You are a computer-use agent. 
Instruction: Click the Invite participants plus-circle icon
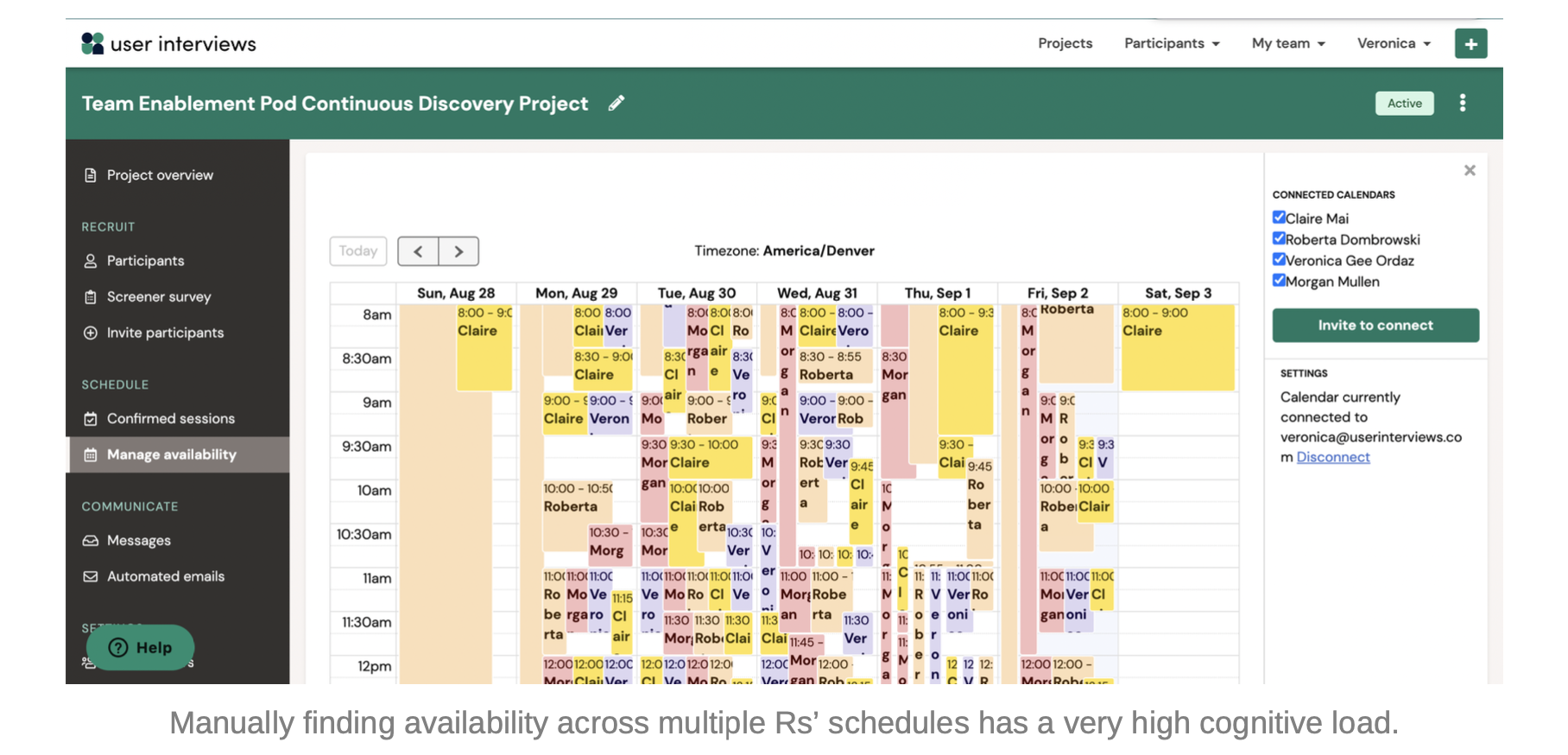(x=91, y=333)
